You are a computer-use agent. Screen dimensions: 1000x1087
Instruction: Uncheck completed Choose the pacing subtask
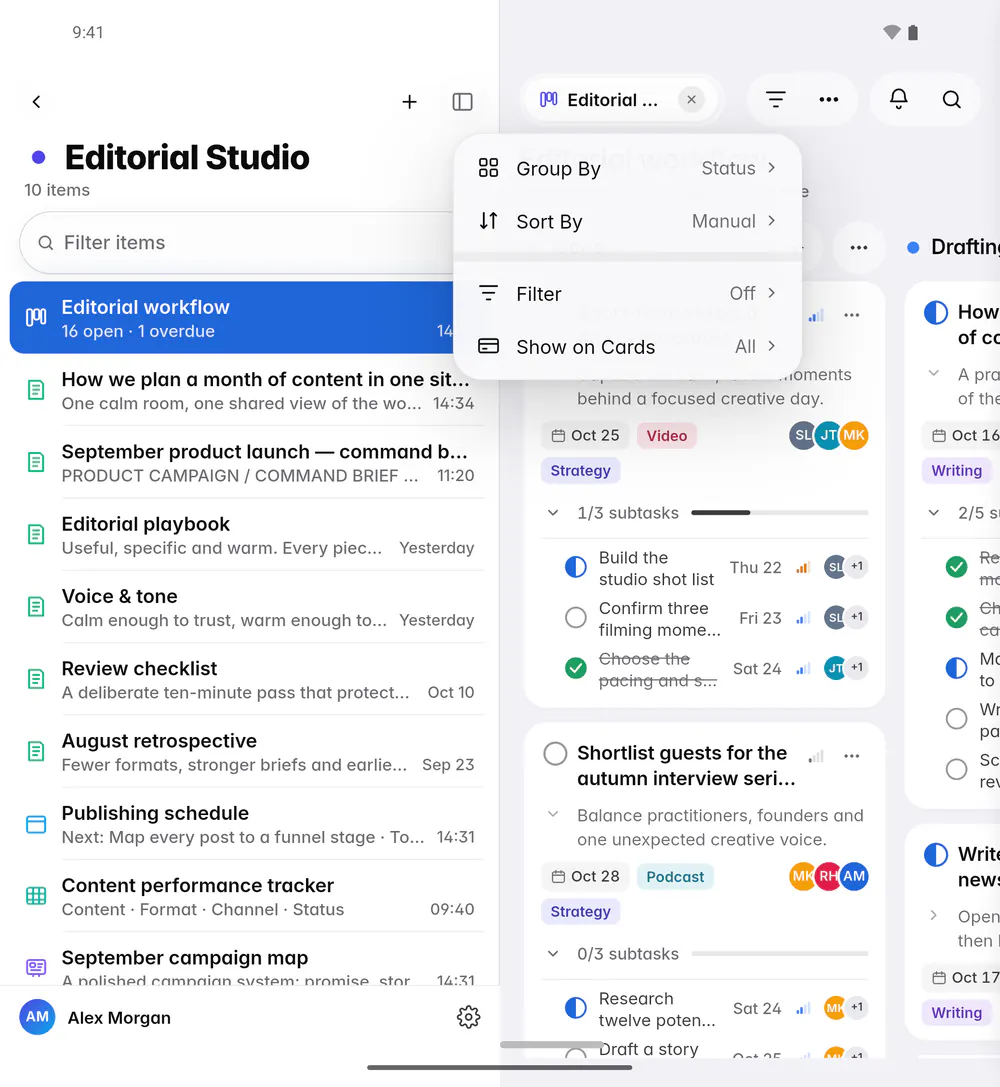tap(576, 668)
